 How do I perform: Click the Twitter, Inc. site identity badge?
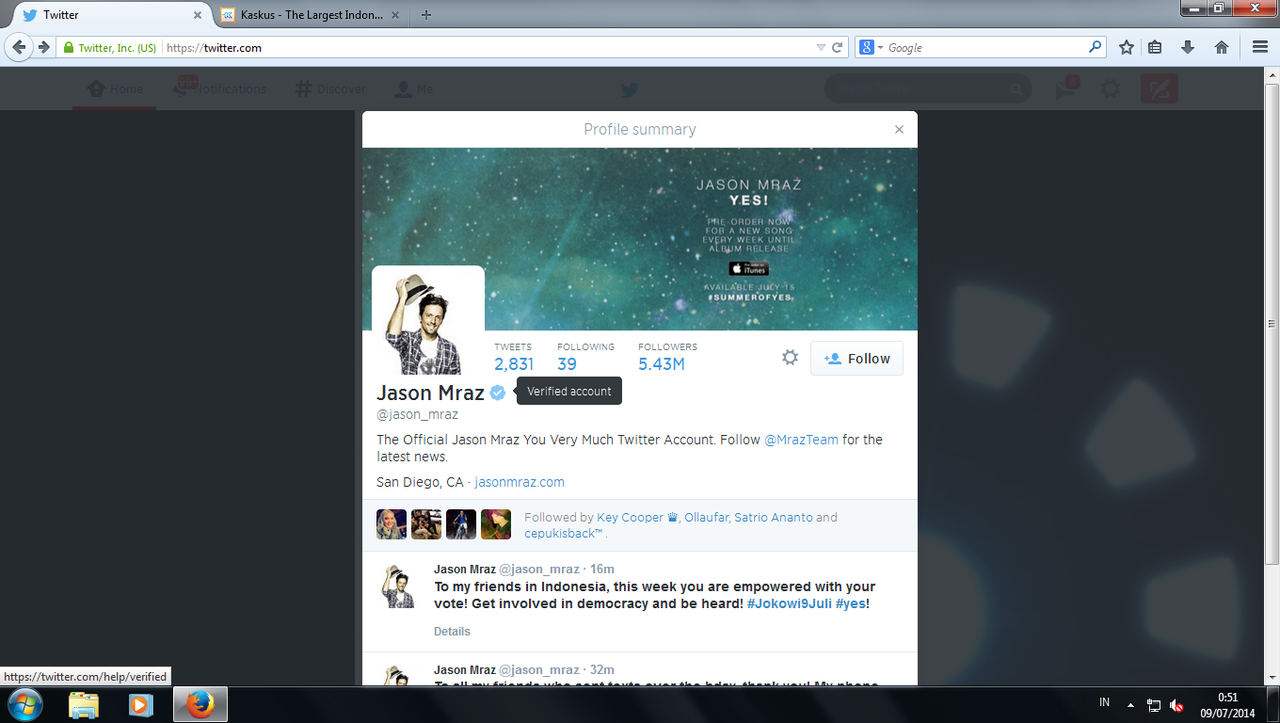110,47
